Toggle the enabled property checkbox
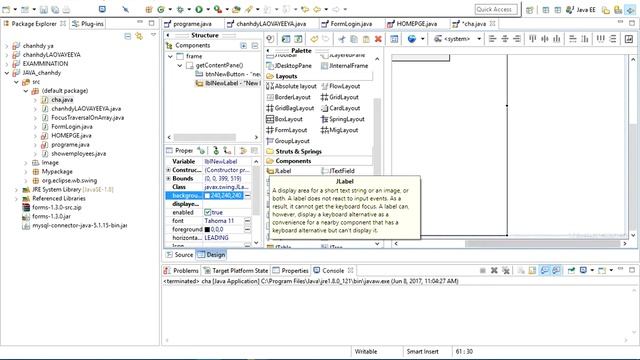640x360 pixels. tap(207, 212)
